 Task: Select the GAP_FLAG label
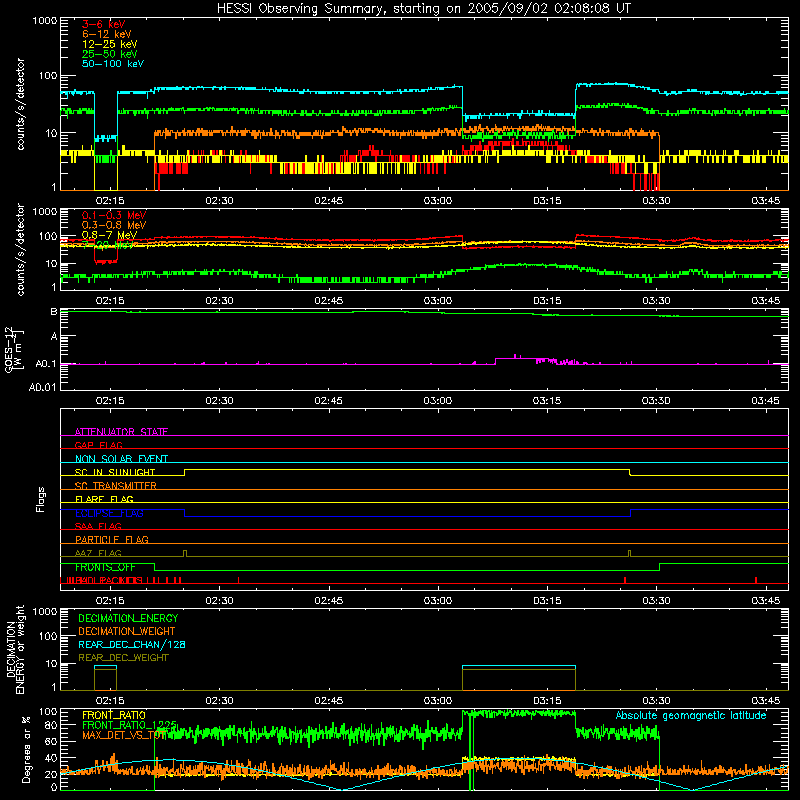[x=98, y=445]
